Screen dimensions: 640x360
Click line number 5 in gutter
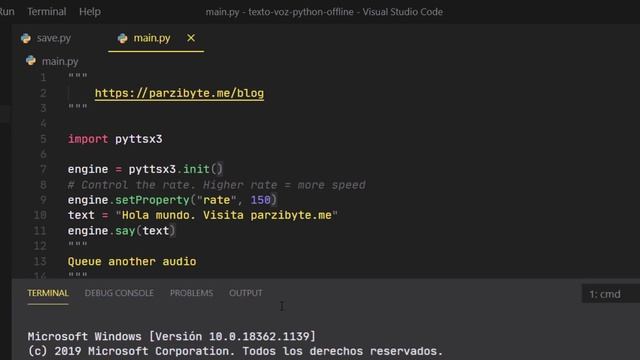pyautogui.click(x=43, y=139)
